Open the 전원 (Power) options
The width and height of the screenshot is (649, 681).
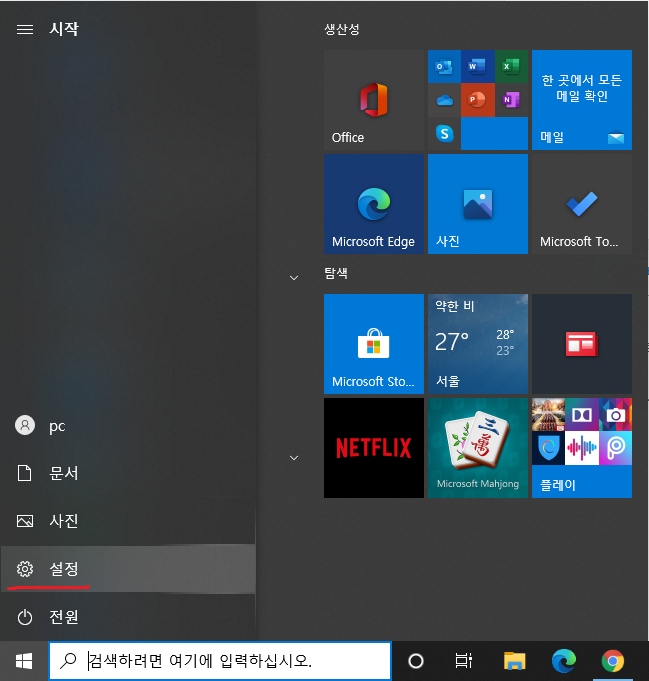point(128,616)
